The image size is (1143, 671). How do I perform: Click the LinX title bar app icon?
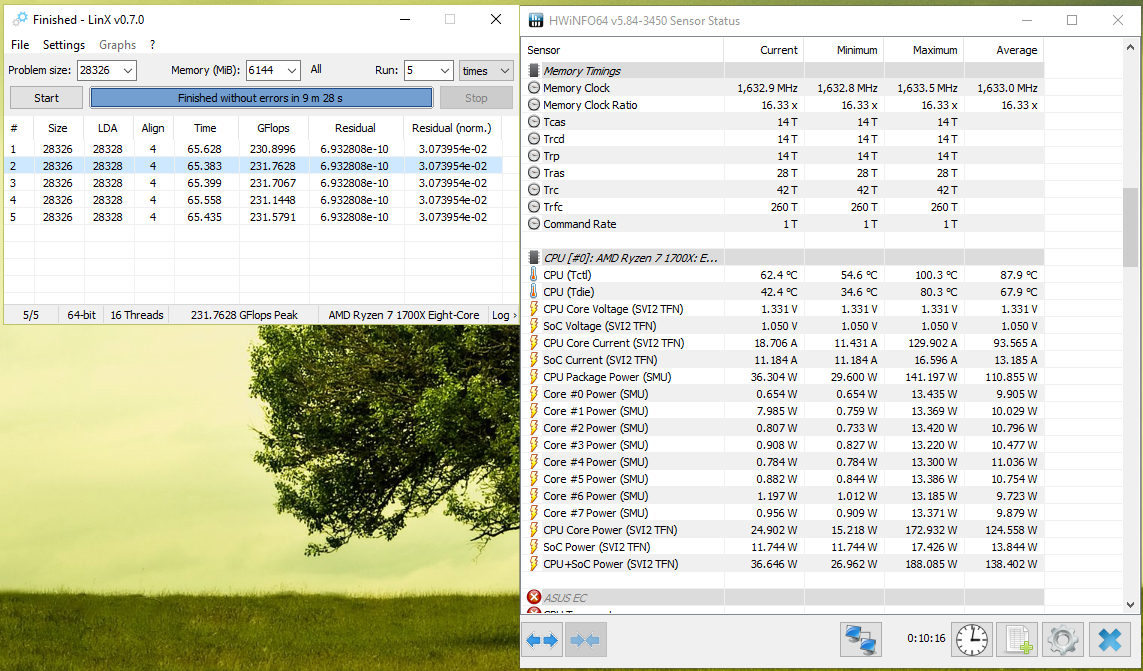(20, 20)
